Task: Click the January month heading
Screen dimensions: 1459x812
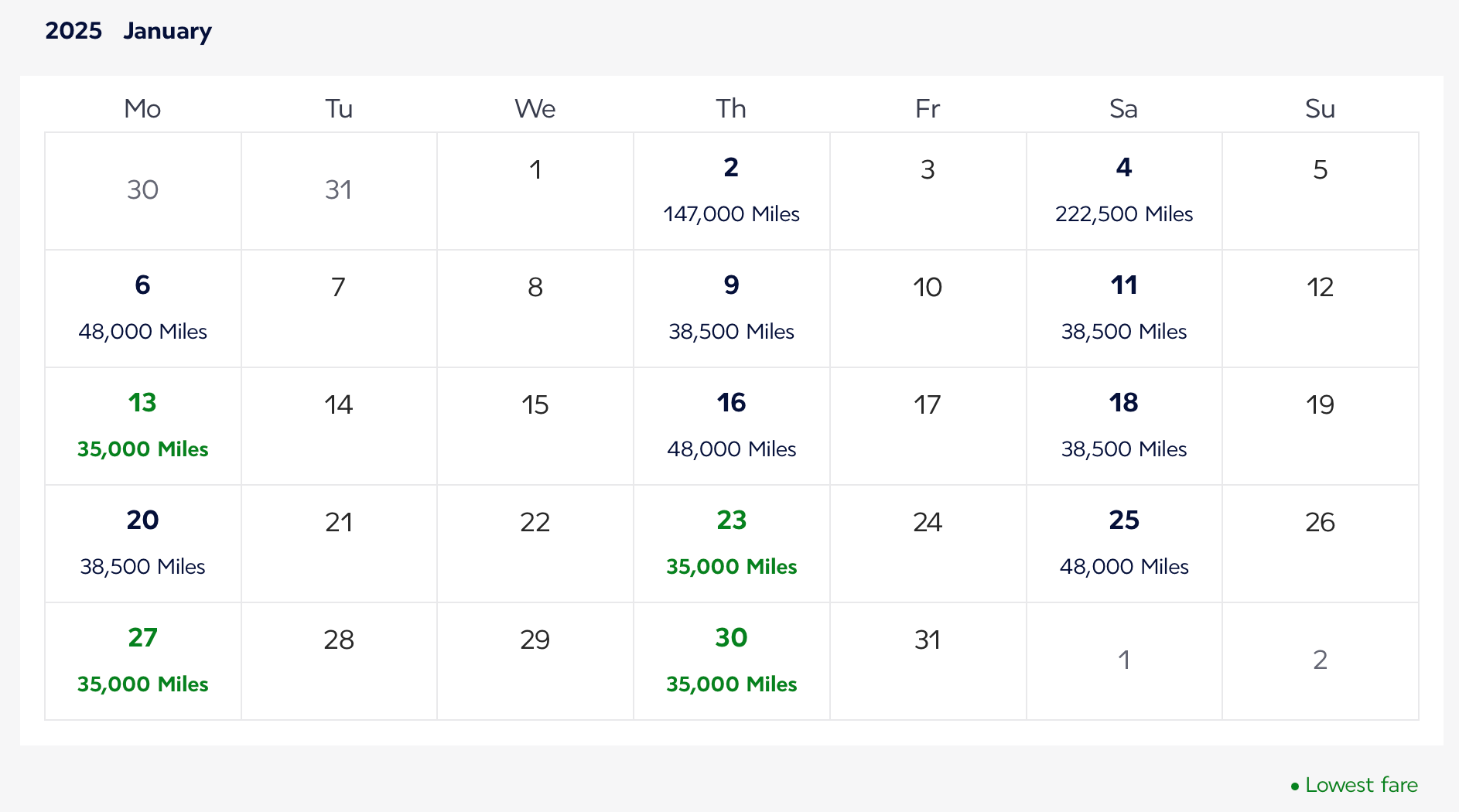Action: (x=167, y=31)
